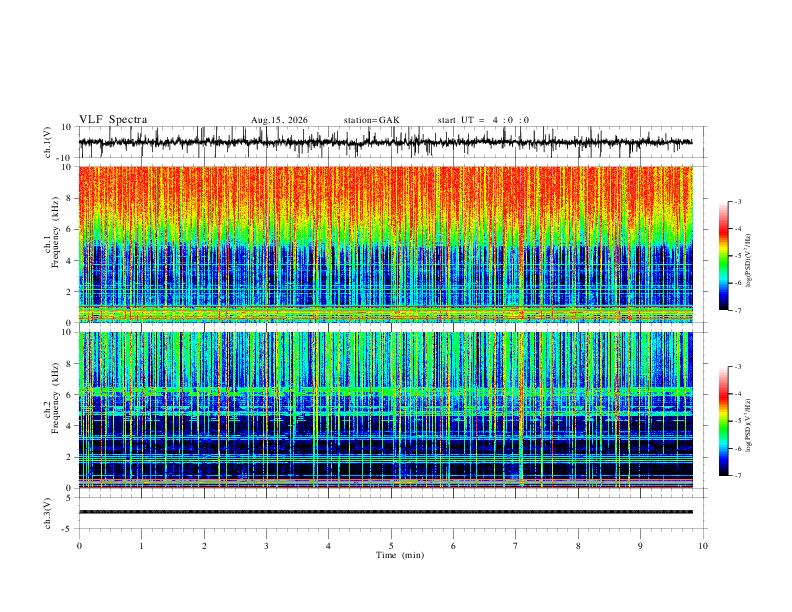Click the ch.1 upper color bar
Viewport: 792px width, 612px height.
(x=723, y=256)
